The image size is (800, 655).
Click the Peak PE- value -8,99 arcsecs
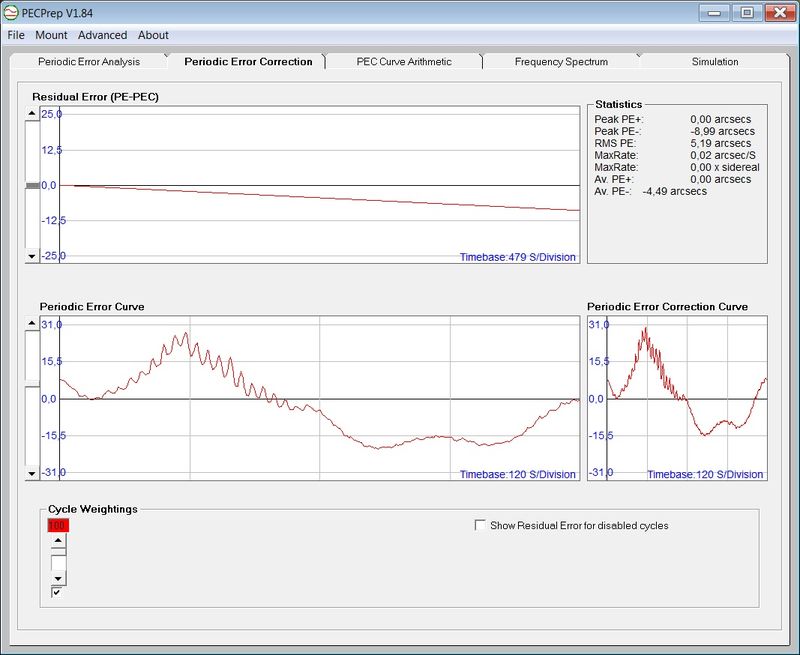tap(722, 131)
